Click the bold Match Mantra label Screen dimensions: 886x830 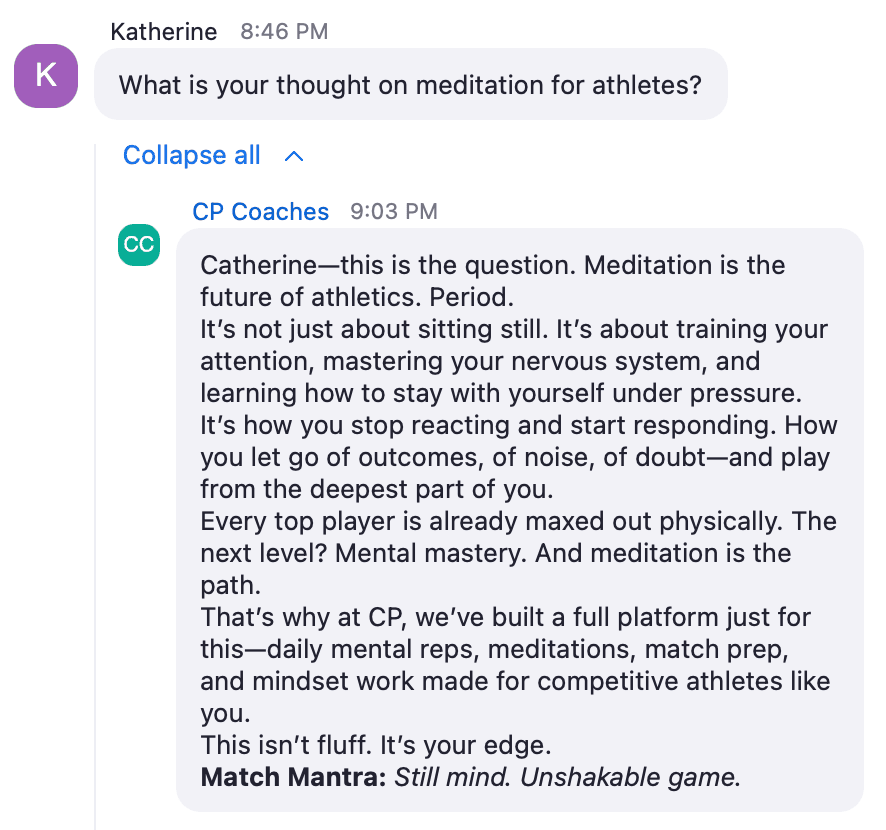click(x=293, y=777)
